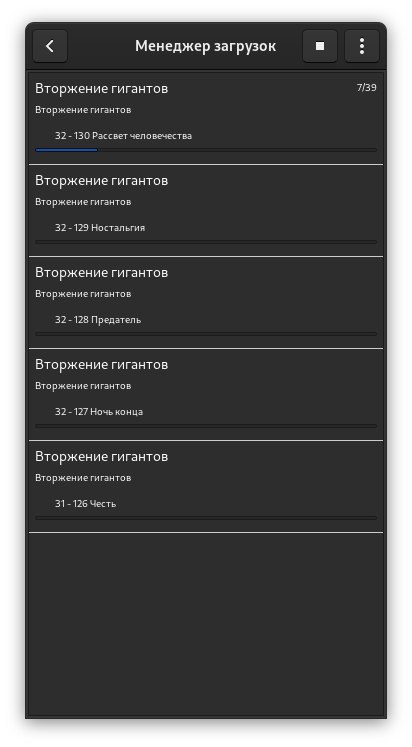Open the three-dot overflow menu
Image resolution: width=412 pixels, height=747 pixels.
(x=362, y=46)
